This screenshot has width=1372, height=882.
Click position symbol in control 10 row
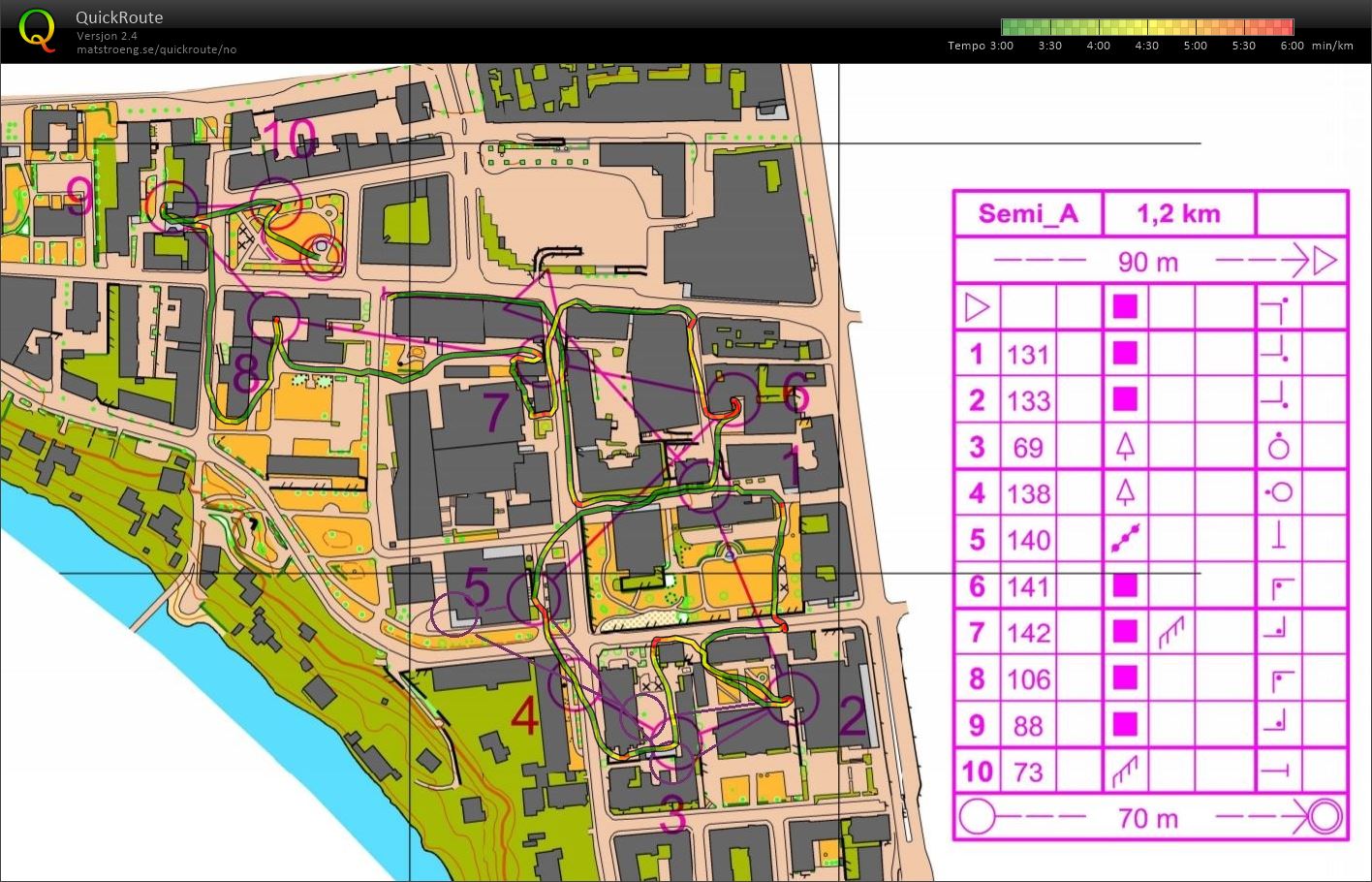(1277, 772)
